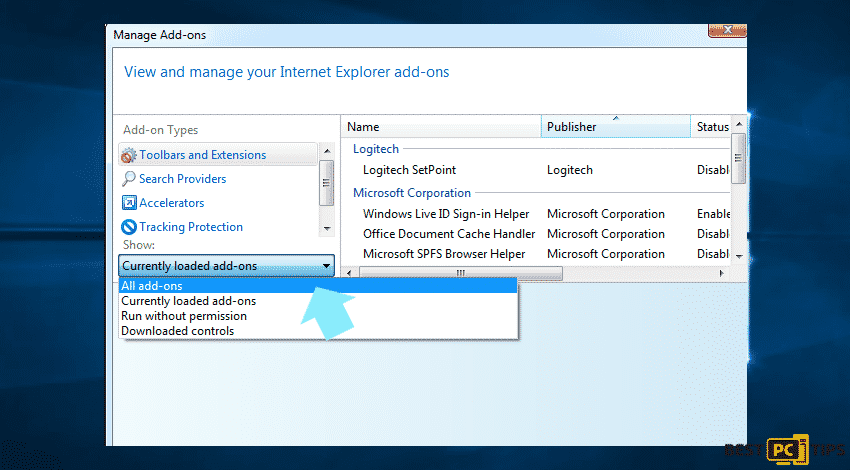Click the horizontal scrollbar thumb
The width and height of the screenshot is (850, 470).
pyautogui.click(x=460, y=273)
